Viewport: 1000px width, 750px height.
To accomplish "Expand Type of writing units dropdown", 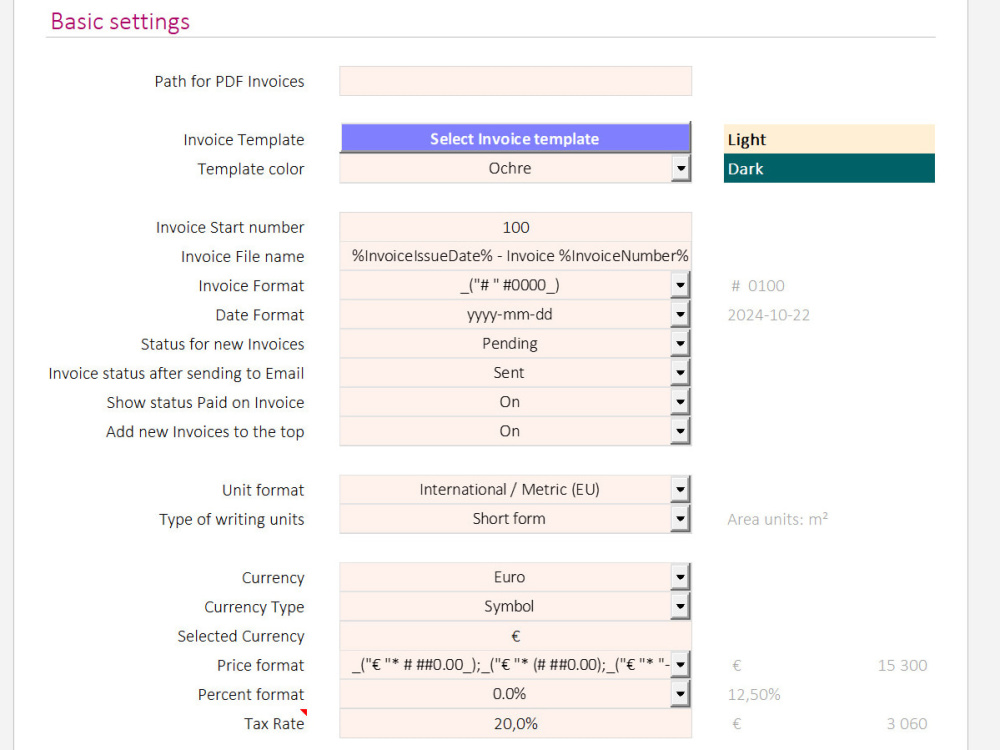I will [680, 519].
